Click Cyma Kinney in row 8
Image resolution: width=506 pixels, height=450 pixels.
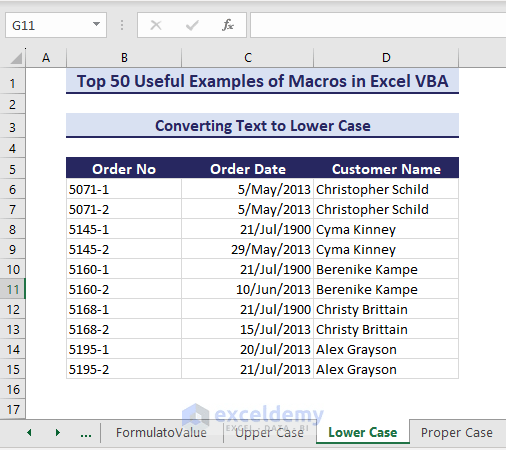[386, 229]
